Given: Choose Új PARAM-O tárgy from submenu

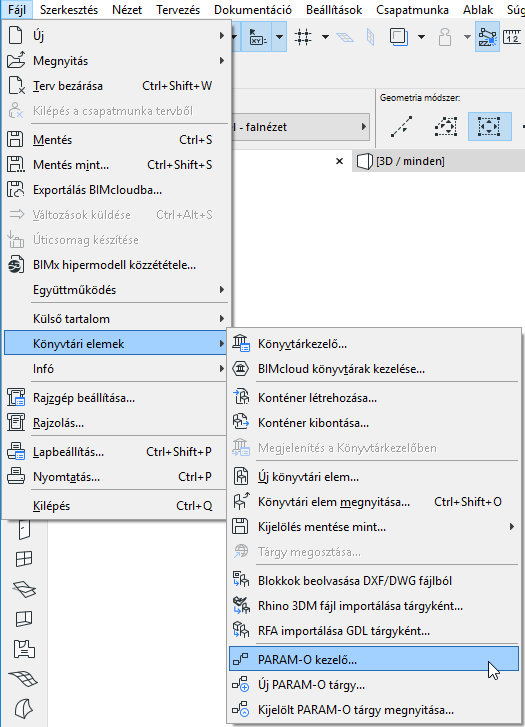Looking at the screenshot, I should pos(374,684).
